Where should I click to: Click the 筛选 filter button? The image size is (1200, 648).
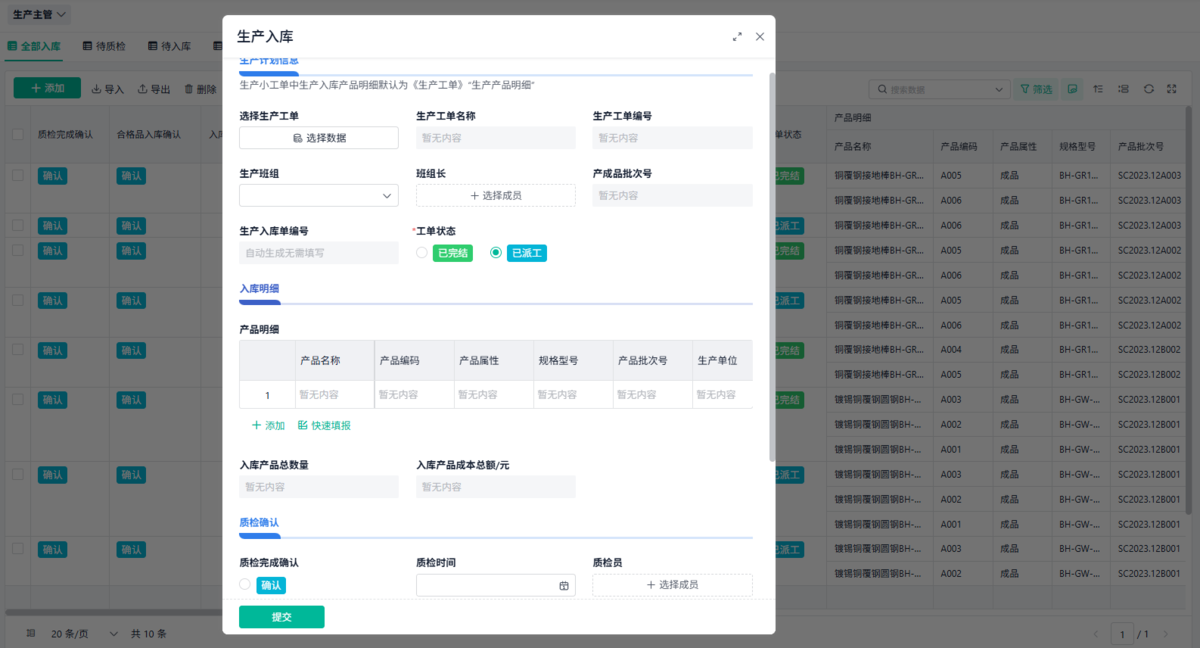[x=1036, y=89]
